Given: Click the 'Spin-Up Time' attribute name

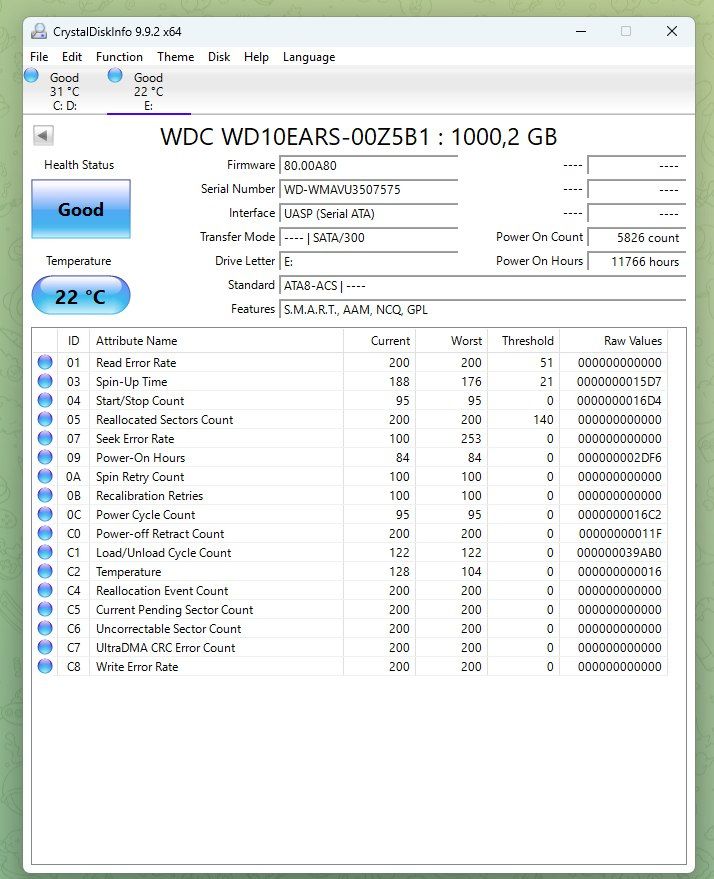Looking at the screenshot, I should point(132,382).
